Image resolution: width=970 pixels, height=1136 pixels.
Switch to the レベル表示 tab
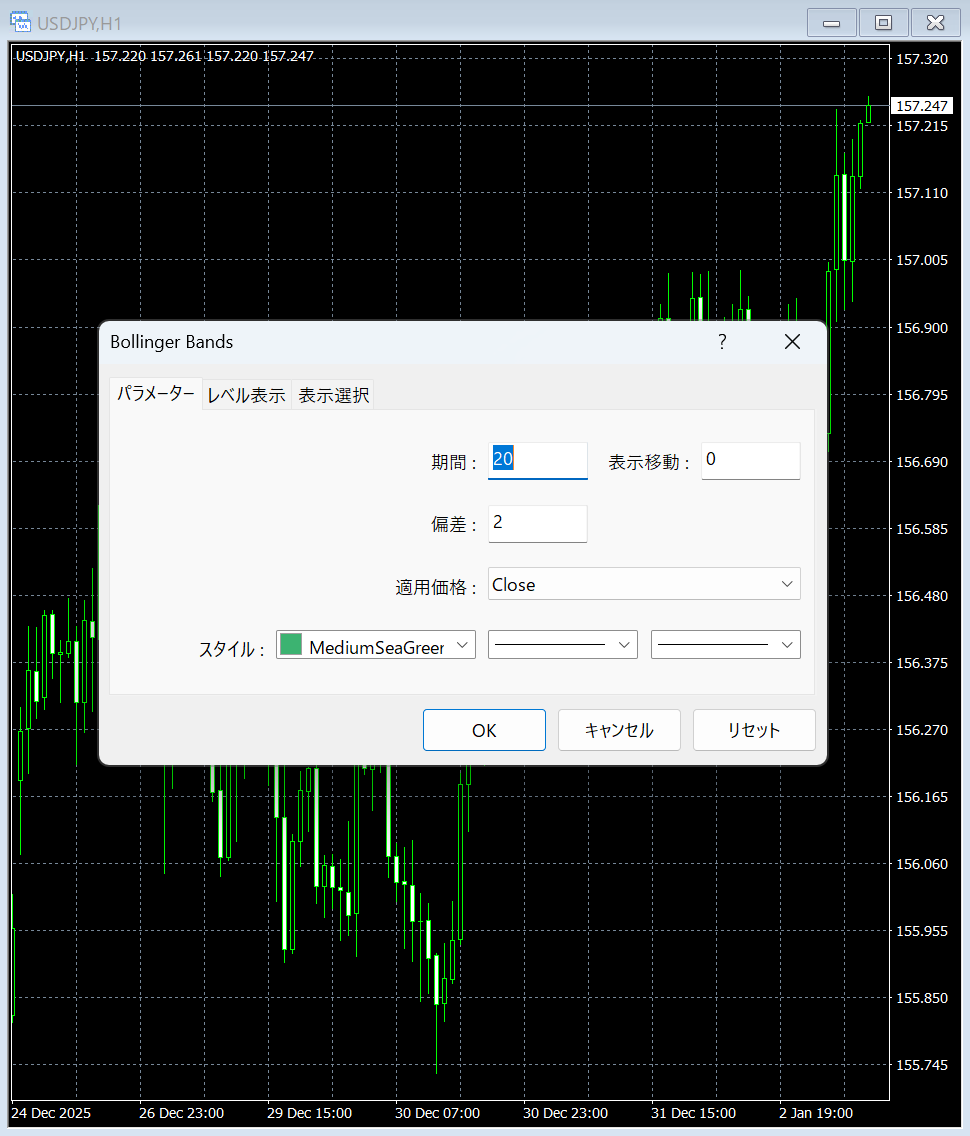tap(246, 395)
